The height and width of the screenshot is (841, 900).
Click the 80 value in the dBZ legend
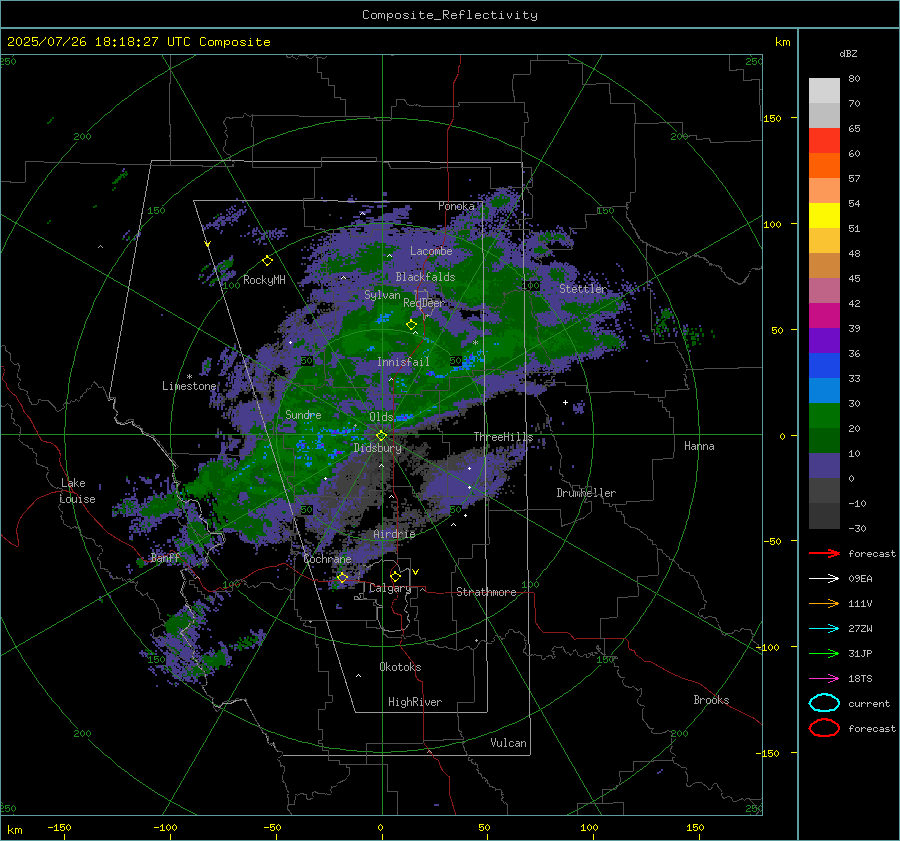(x=854, y=79)
